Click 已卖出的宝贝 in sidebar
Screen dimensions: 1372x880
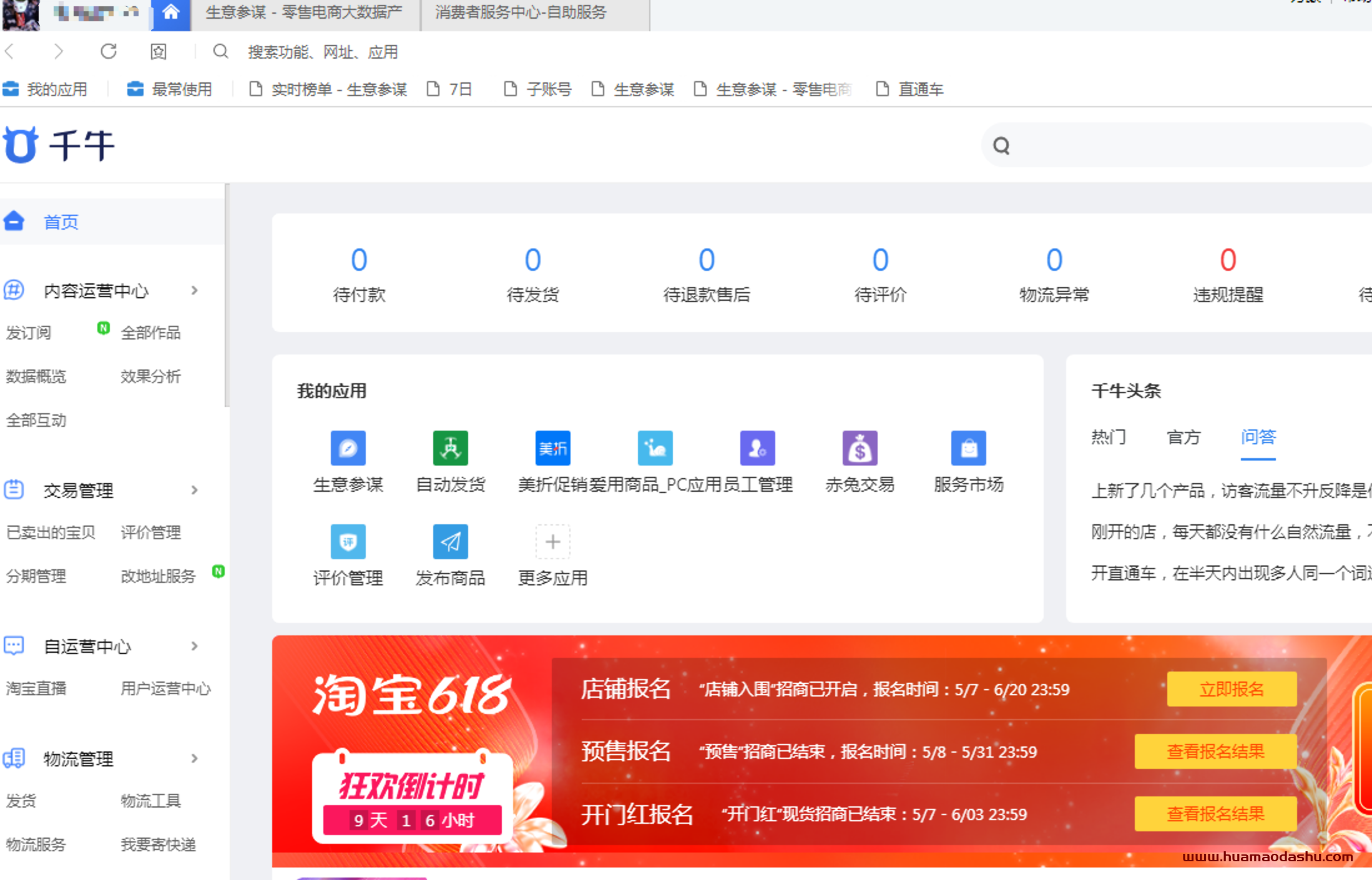[x=51, y=532]
